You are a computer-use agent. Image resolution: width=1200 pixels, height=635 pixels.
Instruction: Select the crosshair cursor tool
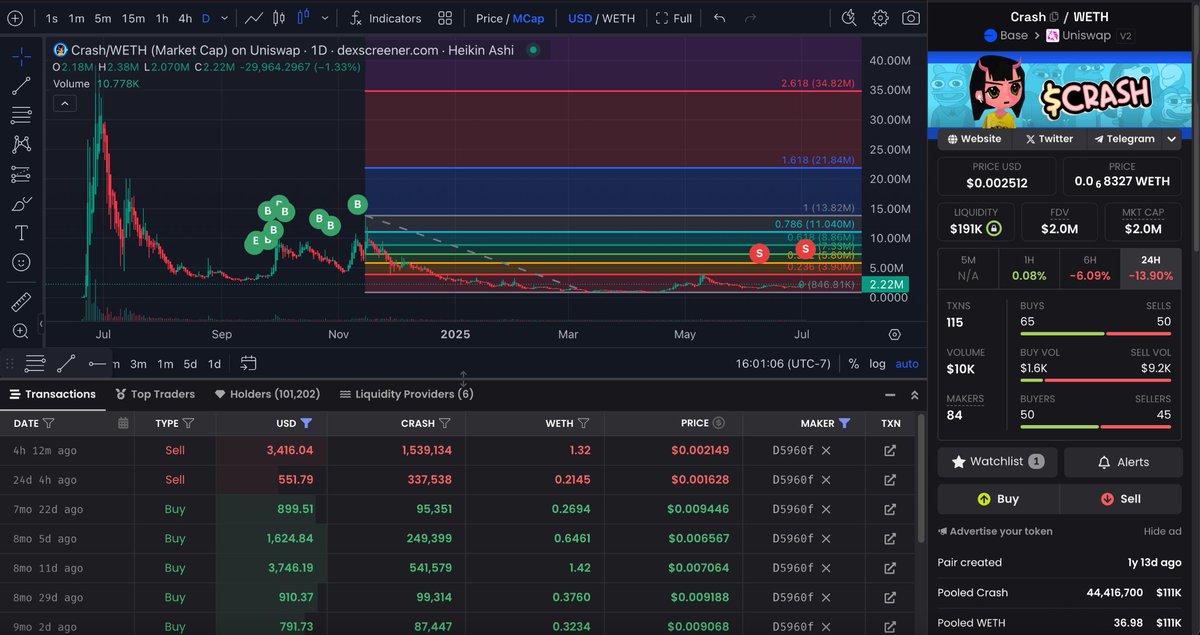pyautogui.click(x=21, y=57)
